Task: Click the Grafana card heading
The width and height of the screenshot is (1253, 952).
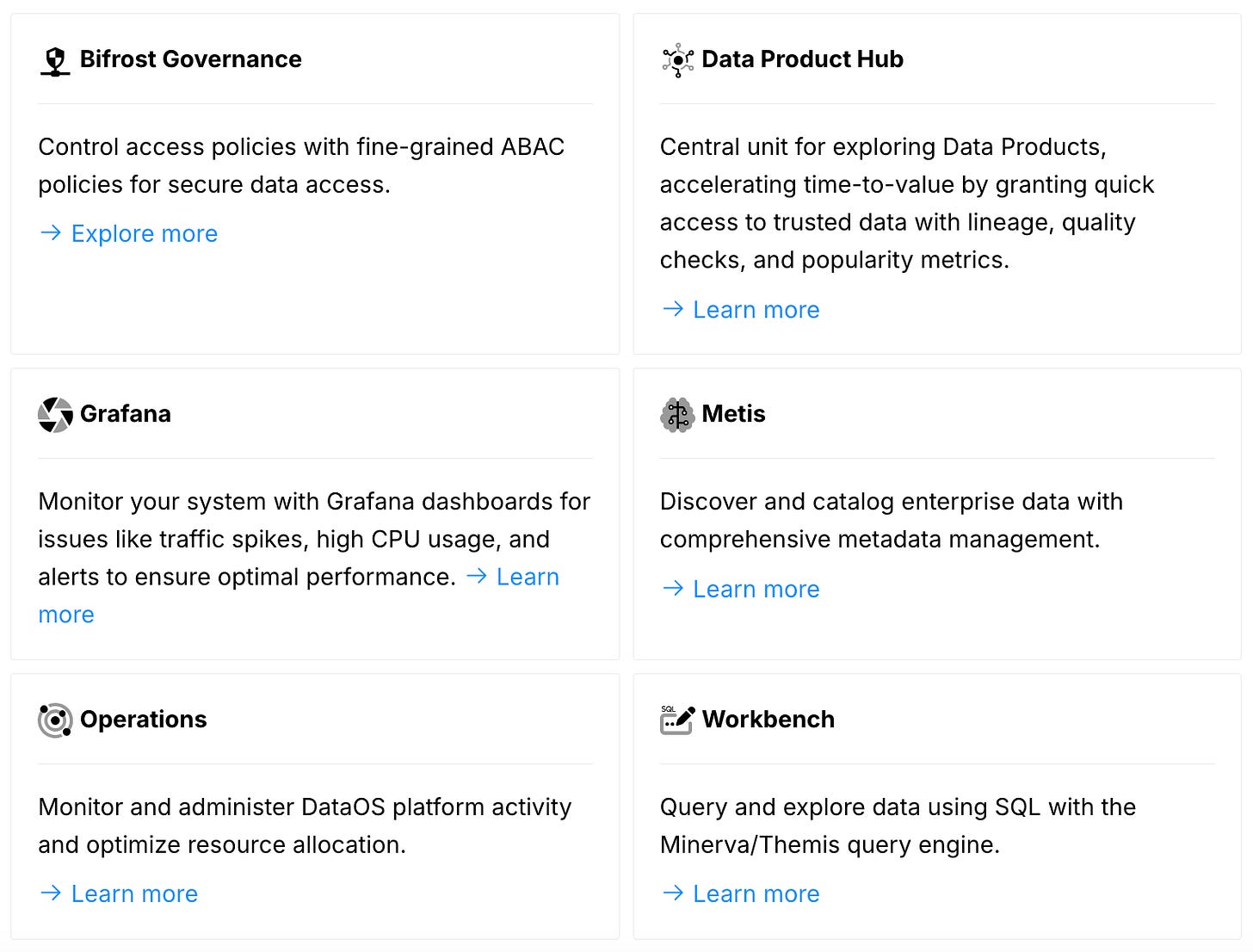Action: coord(126,414)
